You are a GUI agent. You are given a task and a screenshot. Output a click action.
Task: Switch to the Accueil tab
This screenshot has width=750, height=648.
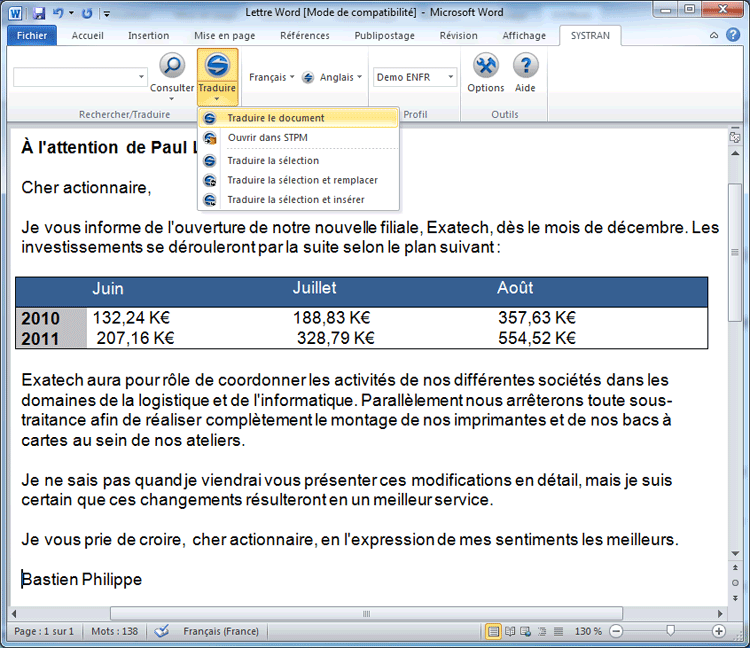(x=88, y=35)
